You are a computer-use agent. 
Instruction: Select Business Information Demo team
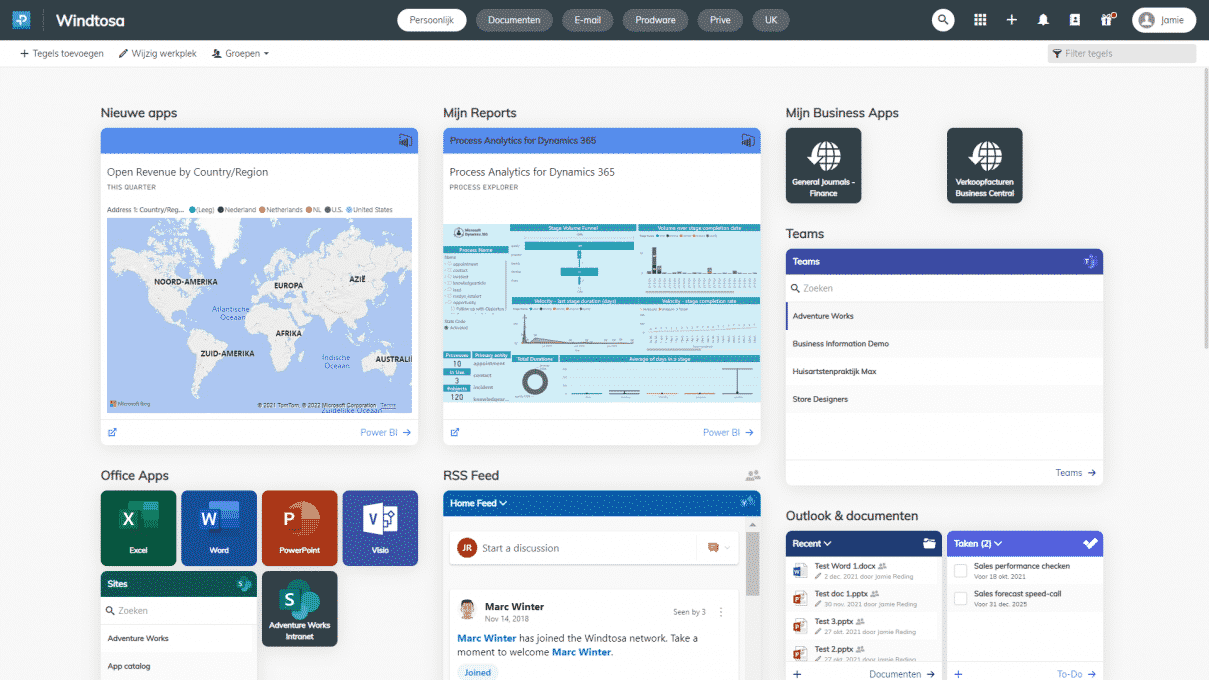[x=944, y=344]
